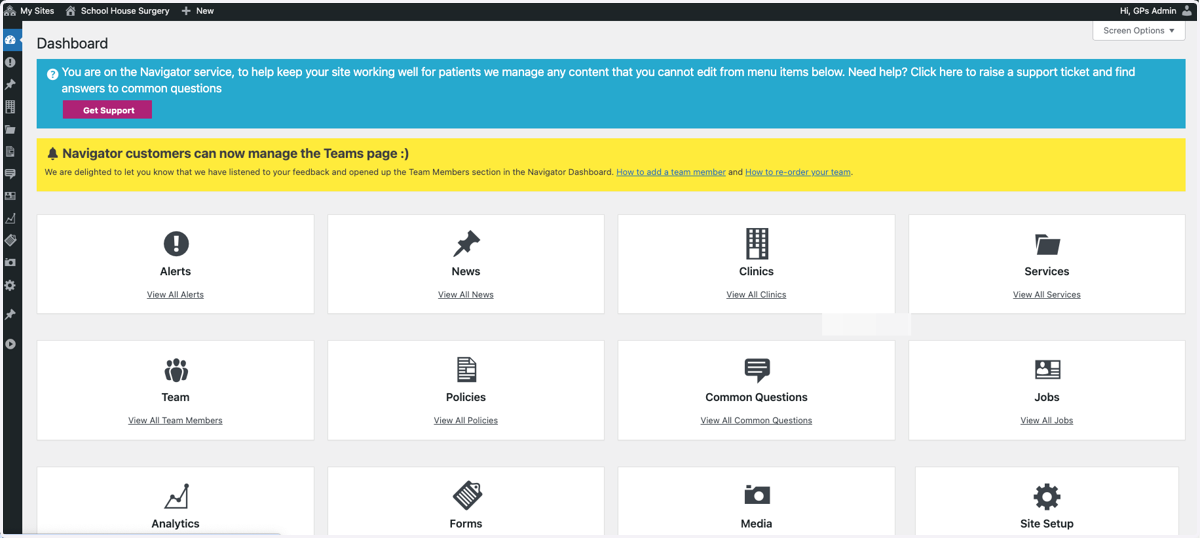
Task: Open Policies via the sidebar document icon
Action: pyautogui.click(x=10, y=152)
